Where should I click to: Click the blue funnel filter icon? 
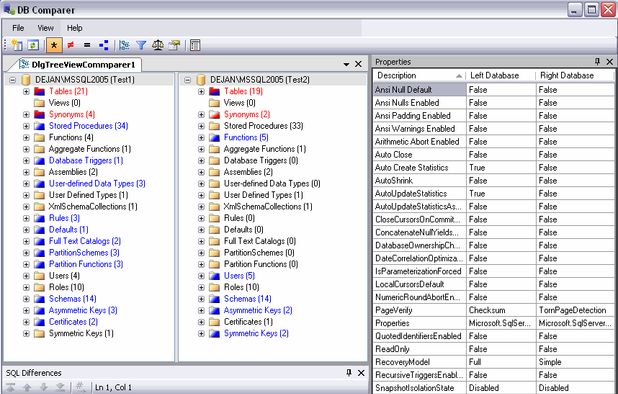click(141, 45)
